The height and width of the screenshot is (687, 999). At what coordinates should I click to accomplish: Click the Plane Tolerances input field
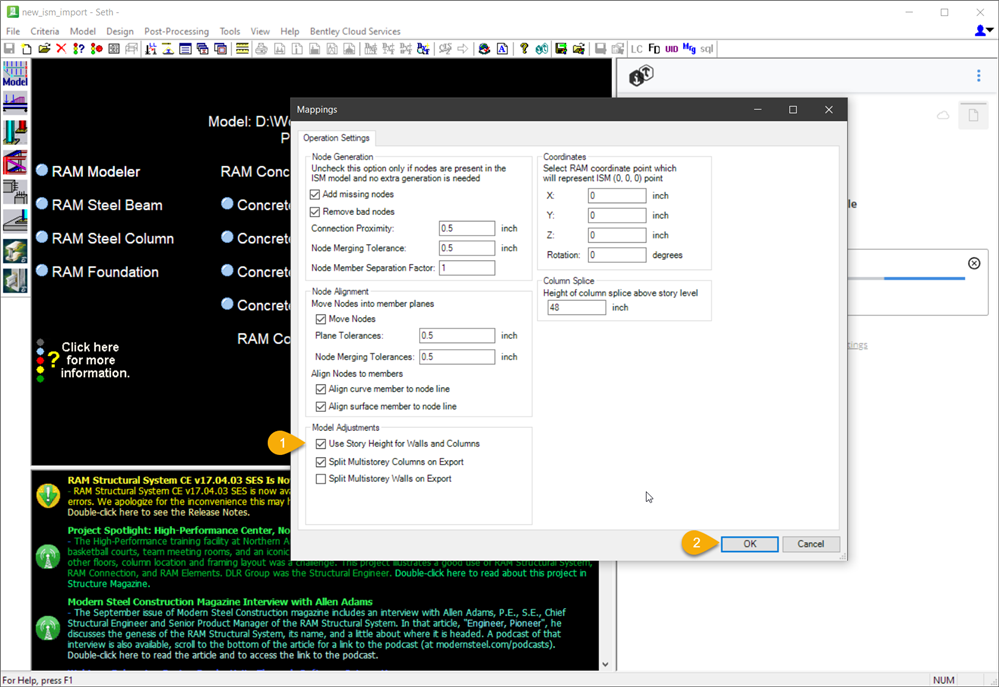point(457,335)
